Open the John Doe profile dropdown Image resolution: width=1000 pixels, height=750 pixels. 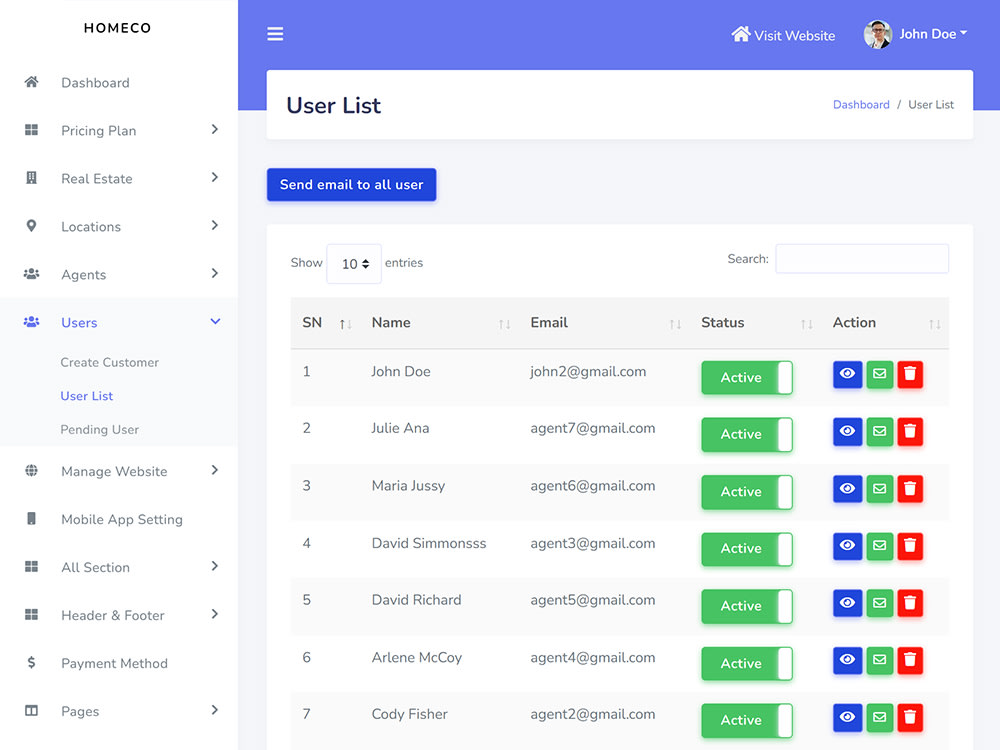[x=915, y=33]
